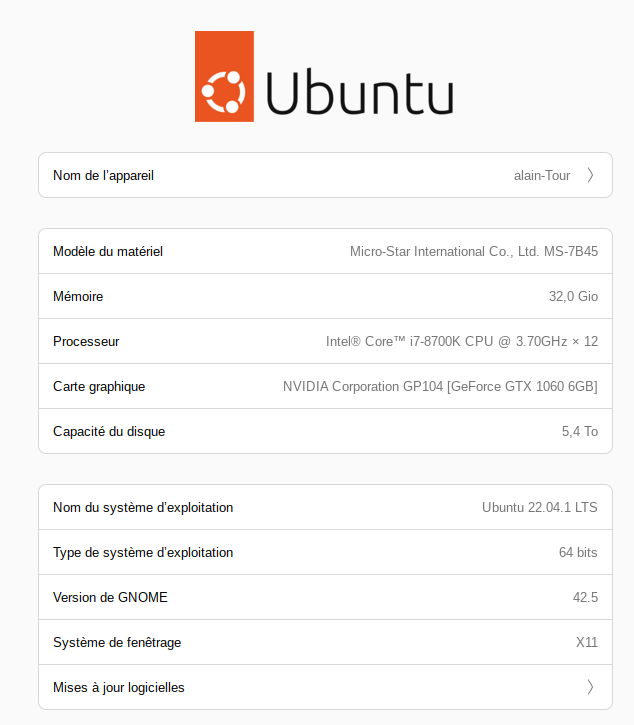Image resolution: width=634 pixels, height=725 pixels.
Task: Click Type de système d'exploitation label
Action: click(x=143, y=553)
